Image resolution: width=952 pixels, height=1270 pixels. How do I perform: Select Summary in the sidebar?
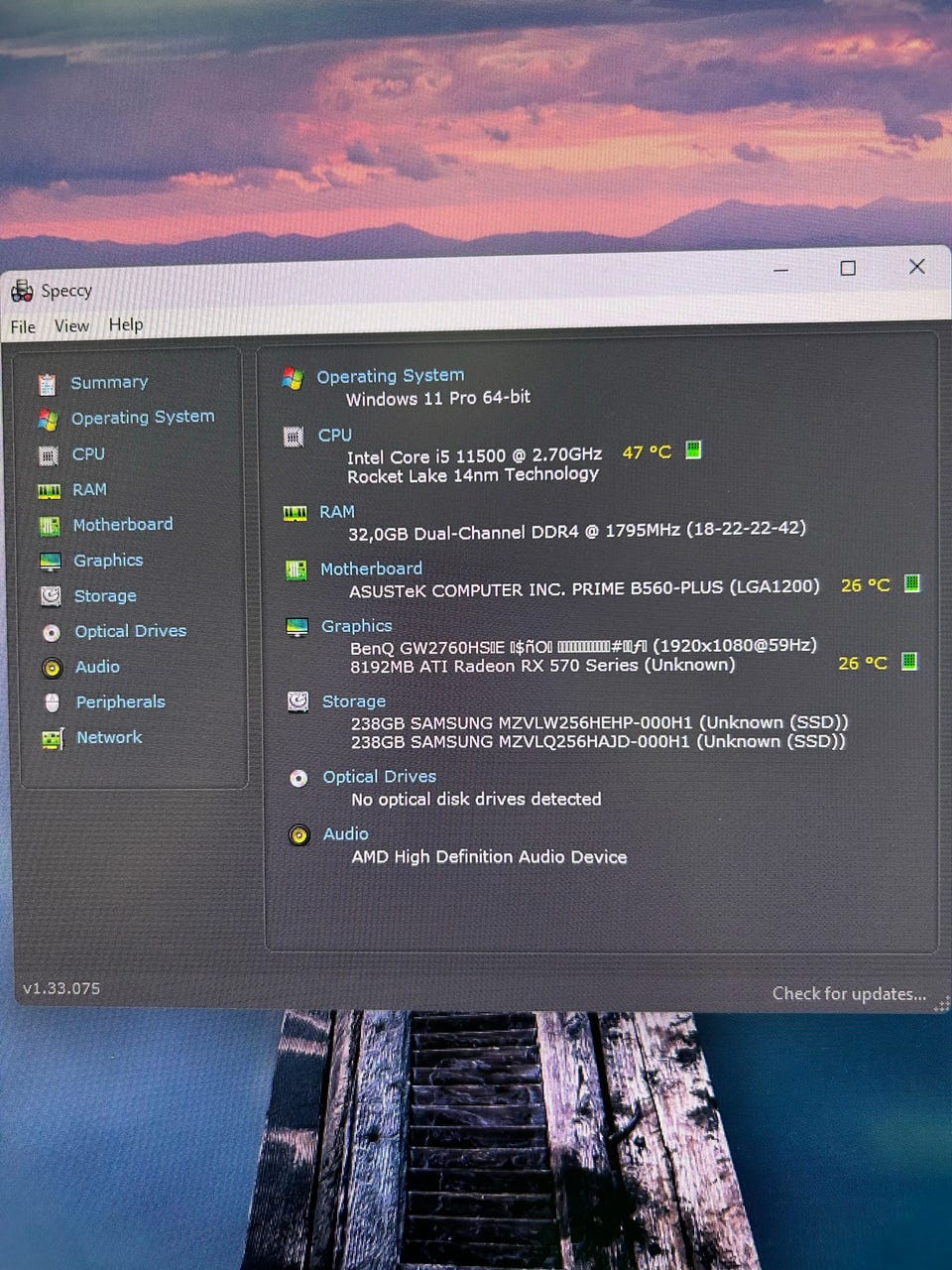pos(109,382)
